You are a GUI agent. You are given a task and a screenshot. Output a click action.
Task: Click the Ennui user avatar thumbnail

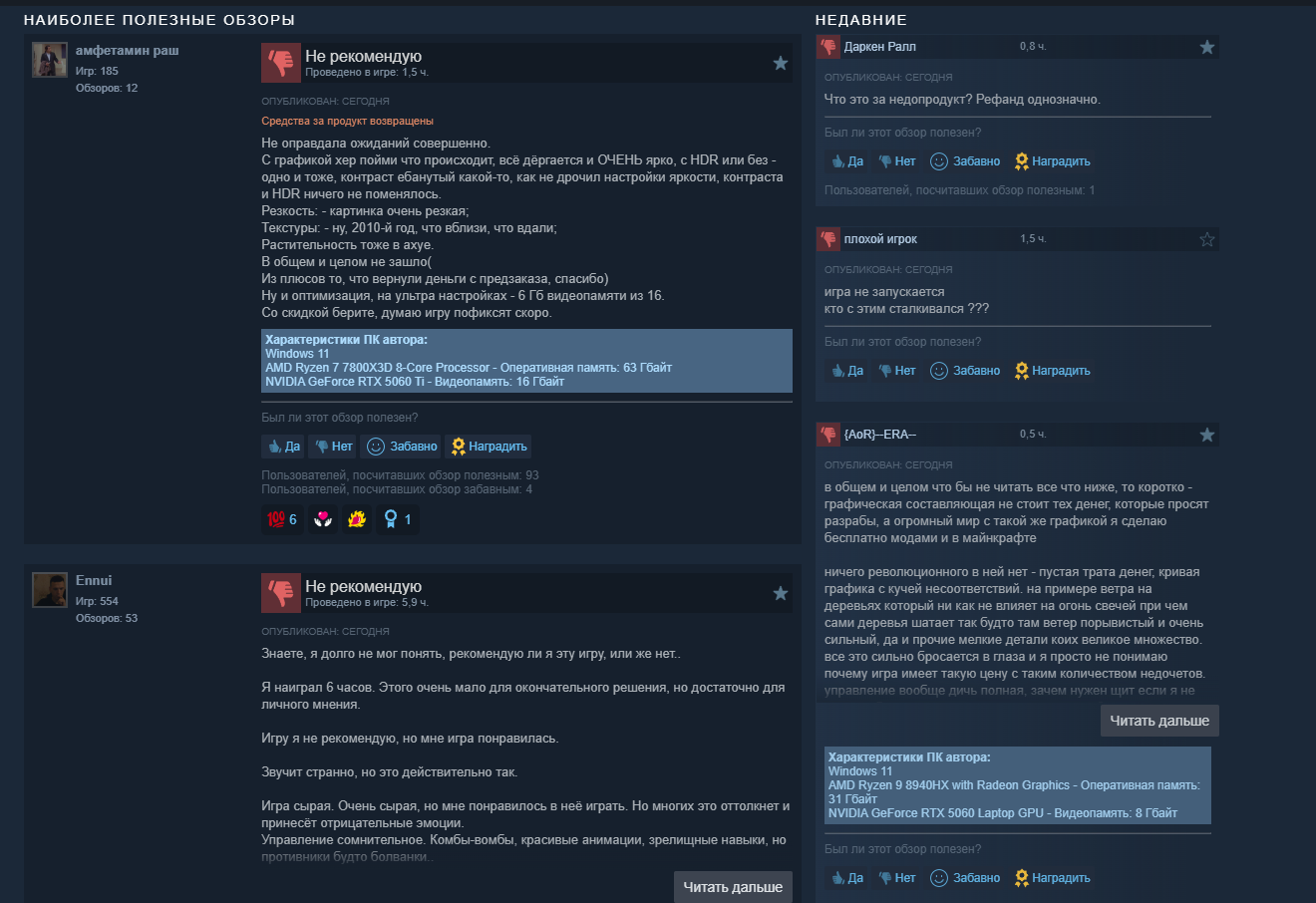tap(50, 590)
